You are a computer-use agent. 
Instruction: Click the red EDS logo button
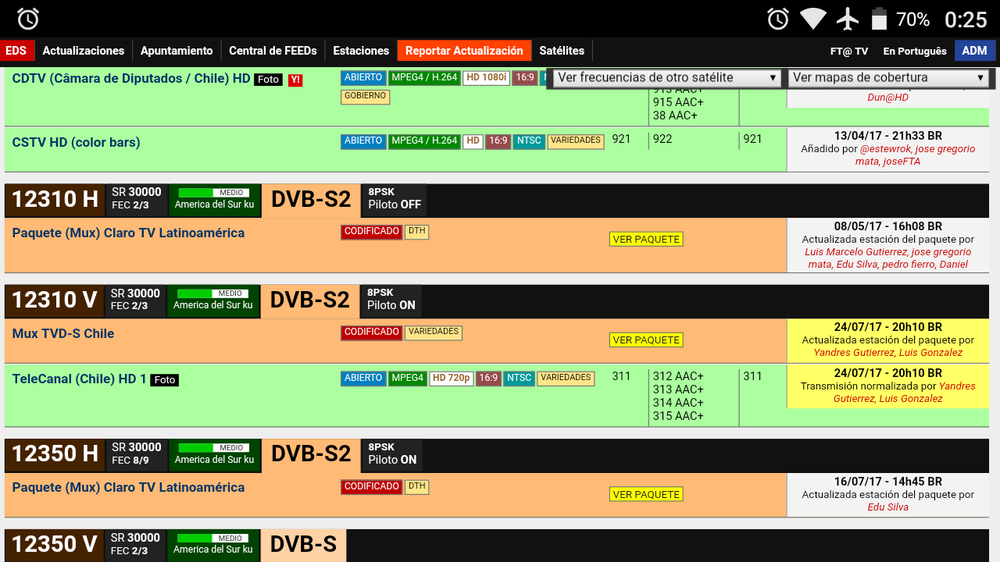[x=17, y=51]
